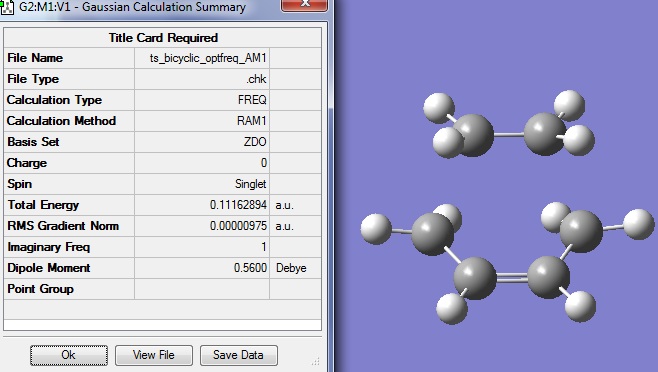The height and width of the screenshot is (372, 658).
Task: Click the Ok button
Action: [68, 355]
